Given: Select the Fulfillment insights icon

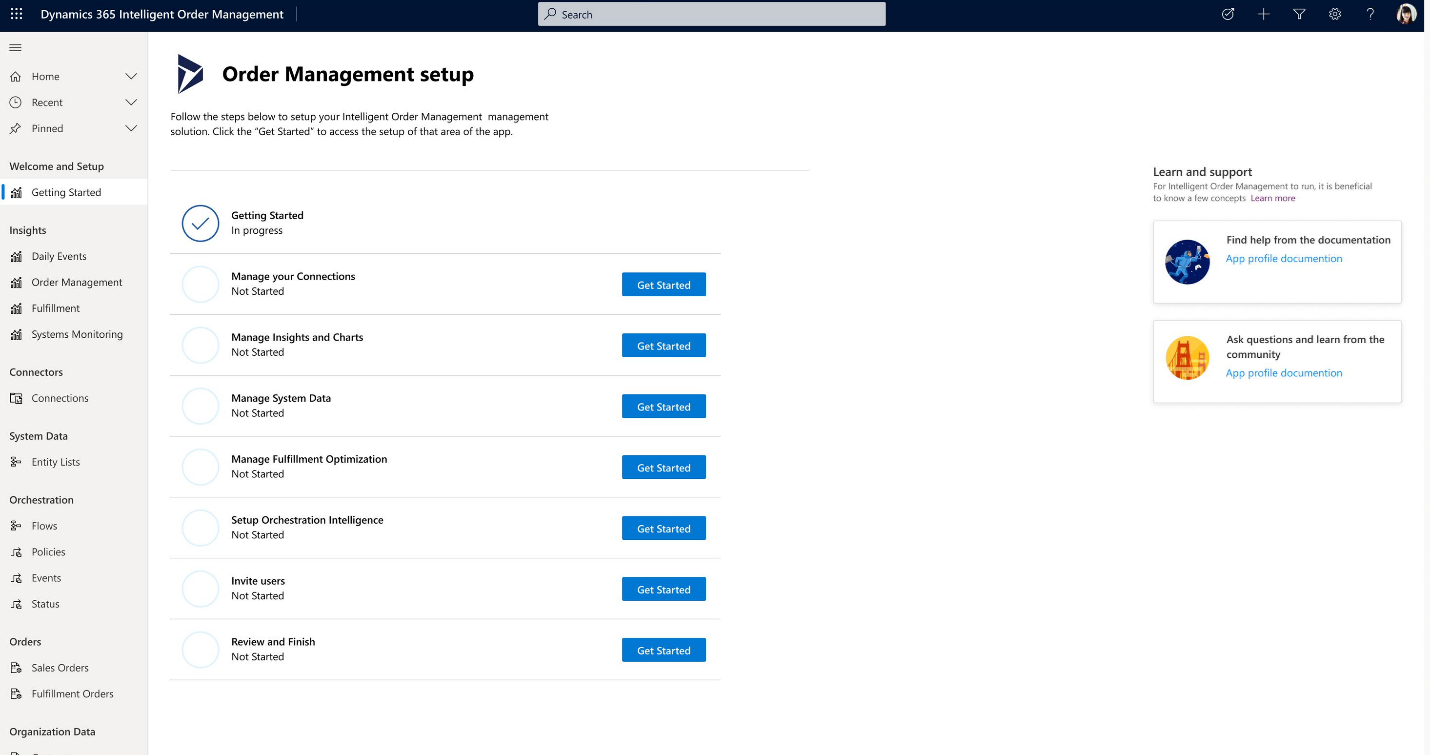Looking at the screenshot, I should point(15,308).
